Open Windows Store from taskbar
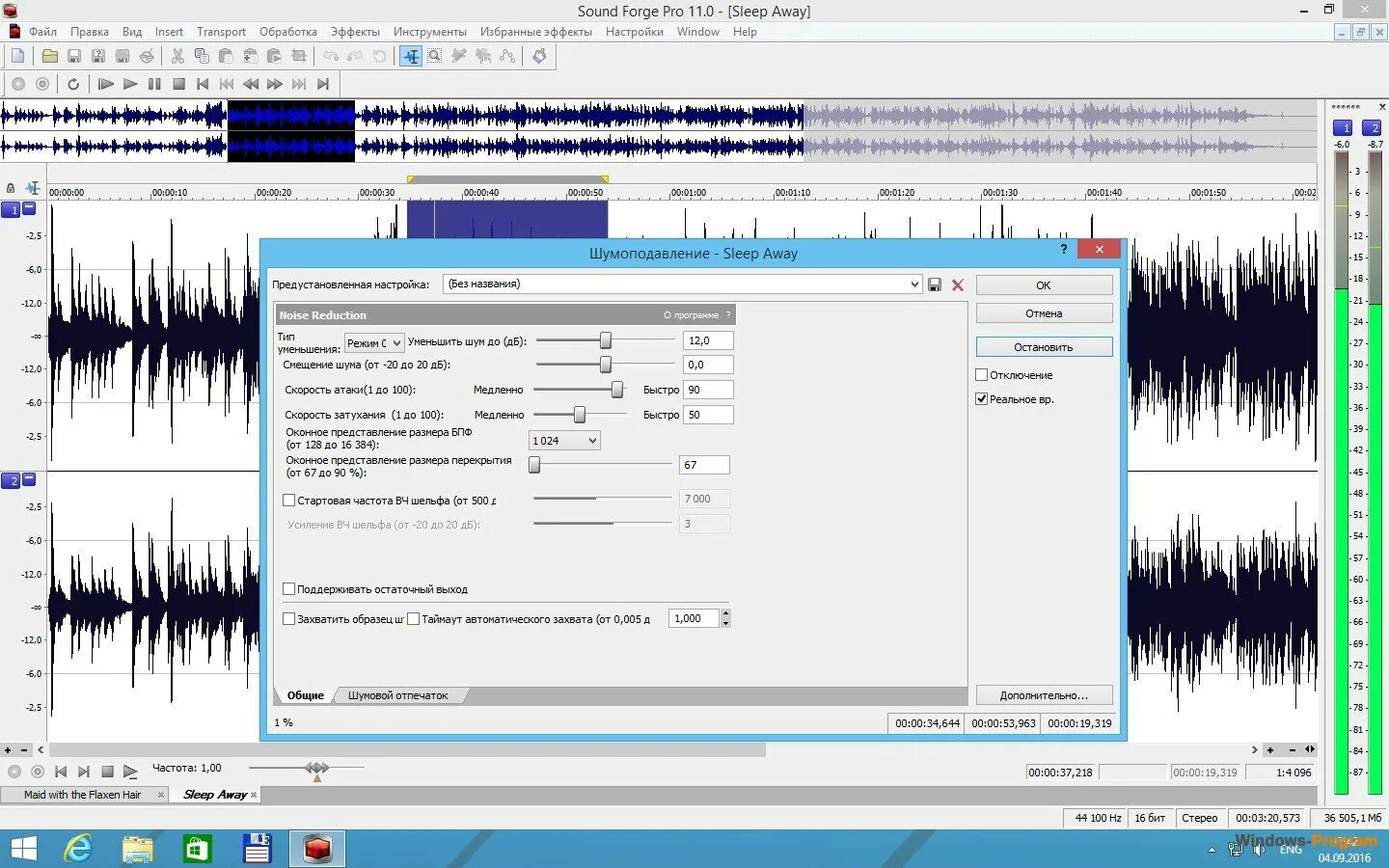 click(198, 849)
